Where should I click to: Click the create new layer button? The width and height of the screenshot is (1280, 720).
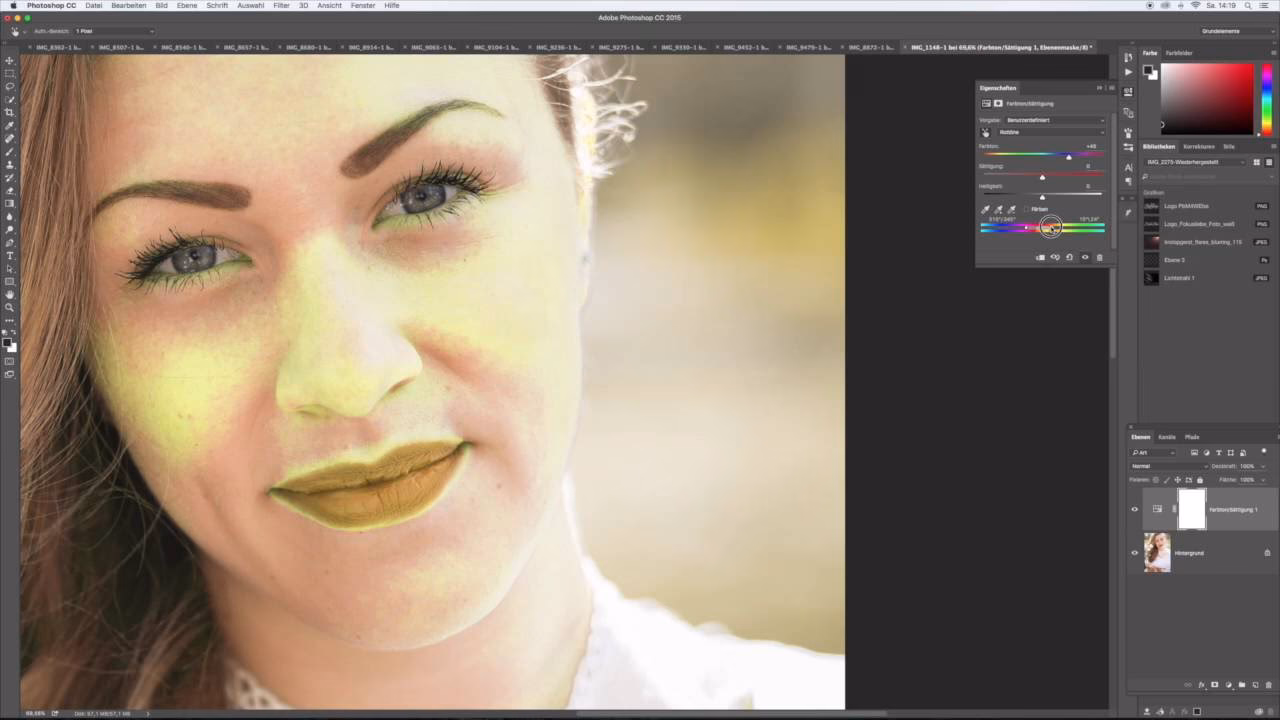coord(1256,685)
